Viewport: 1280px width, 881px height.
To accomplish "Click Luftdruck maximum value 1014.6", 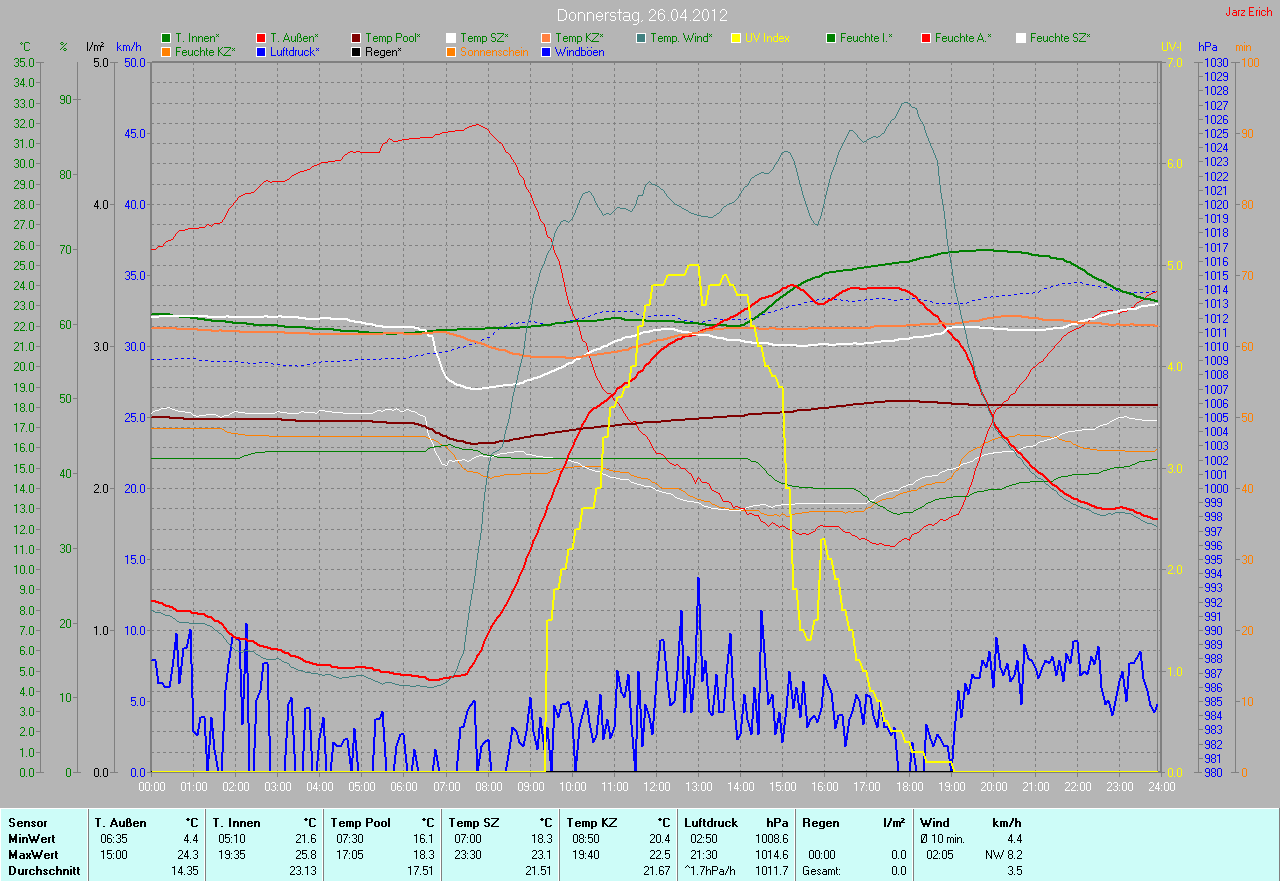I will coord(771,855).
